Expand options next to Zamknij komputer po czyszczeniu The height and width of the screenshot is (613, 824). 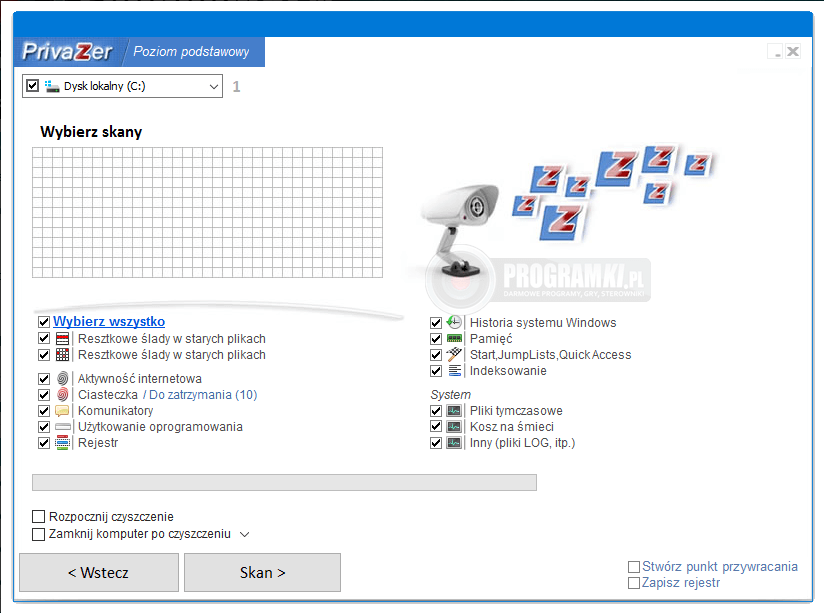click(244, 535)
